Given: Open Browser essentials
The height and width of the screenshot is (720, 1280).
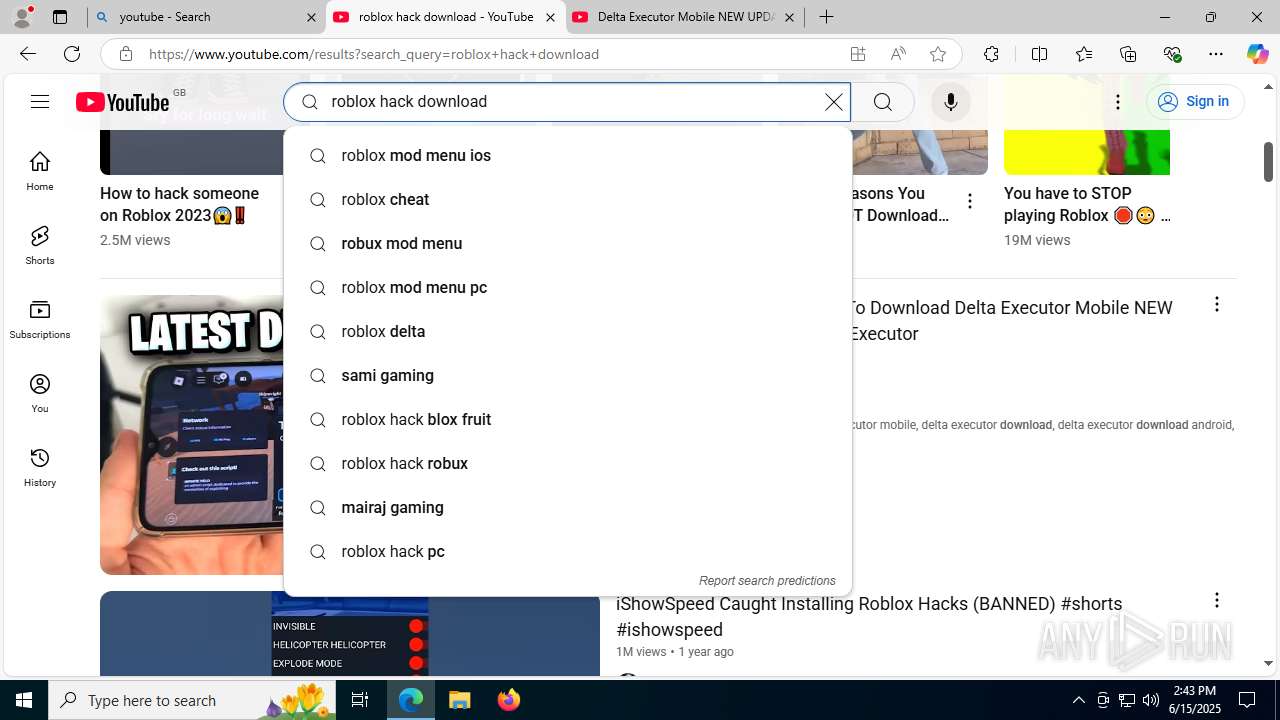Looking at the screenshot, I should pyautogui.click(x=1173, y=54).
